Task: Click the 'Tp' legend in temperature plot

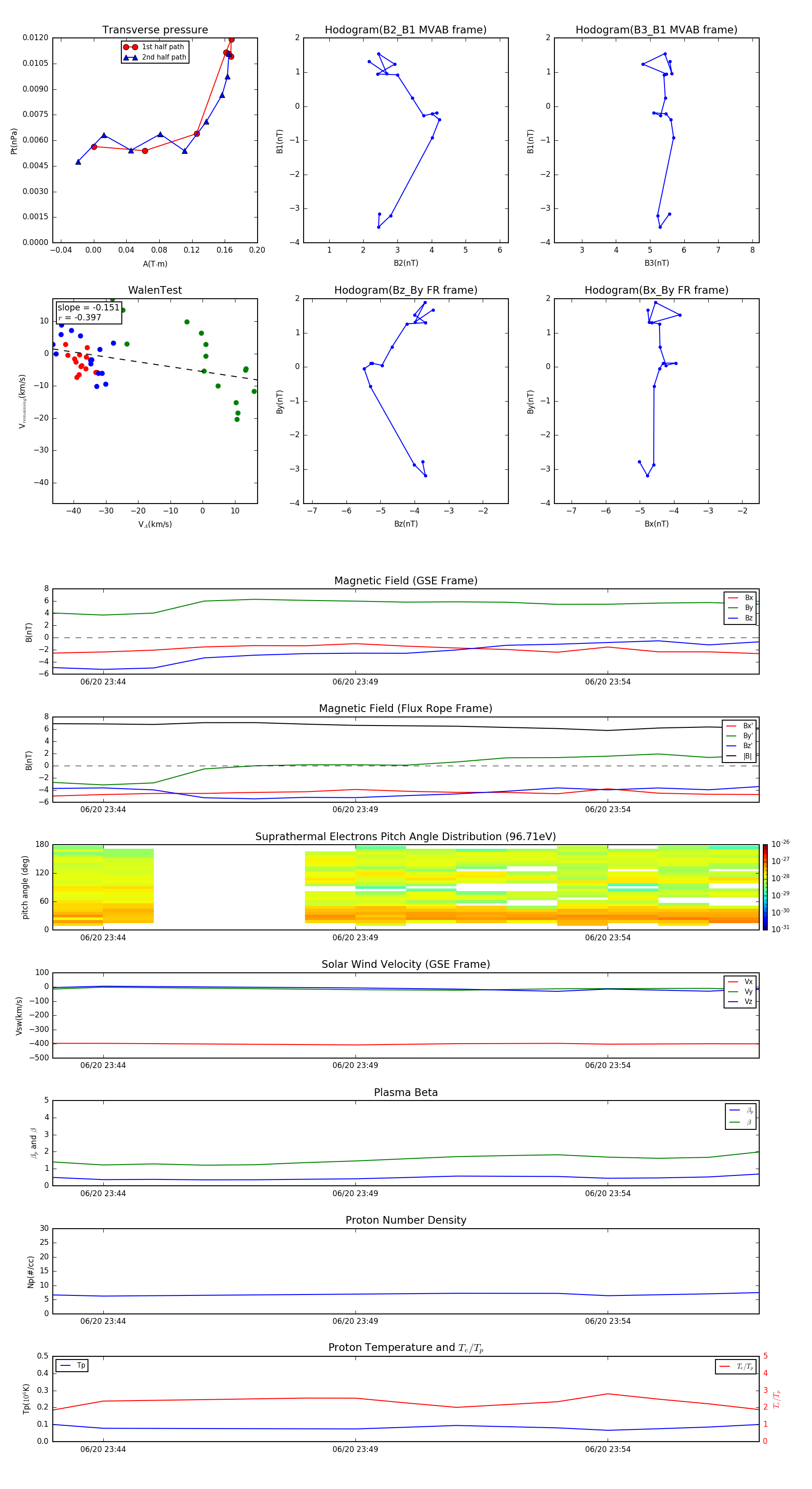Action: 72,1365
